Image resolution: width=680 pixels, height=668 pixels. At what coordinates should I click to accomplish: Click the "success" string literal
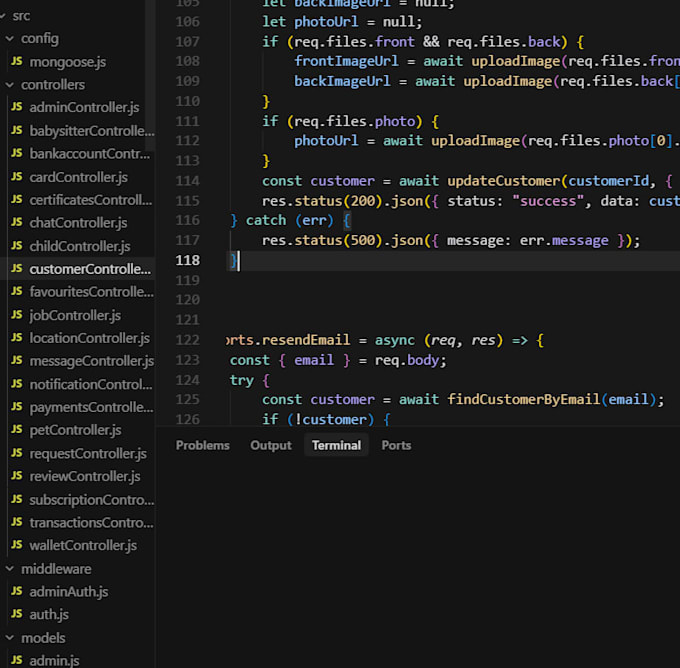(548, 201)
